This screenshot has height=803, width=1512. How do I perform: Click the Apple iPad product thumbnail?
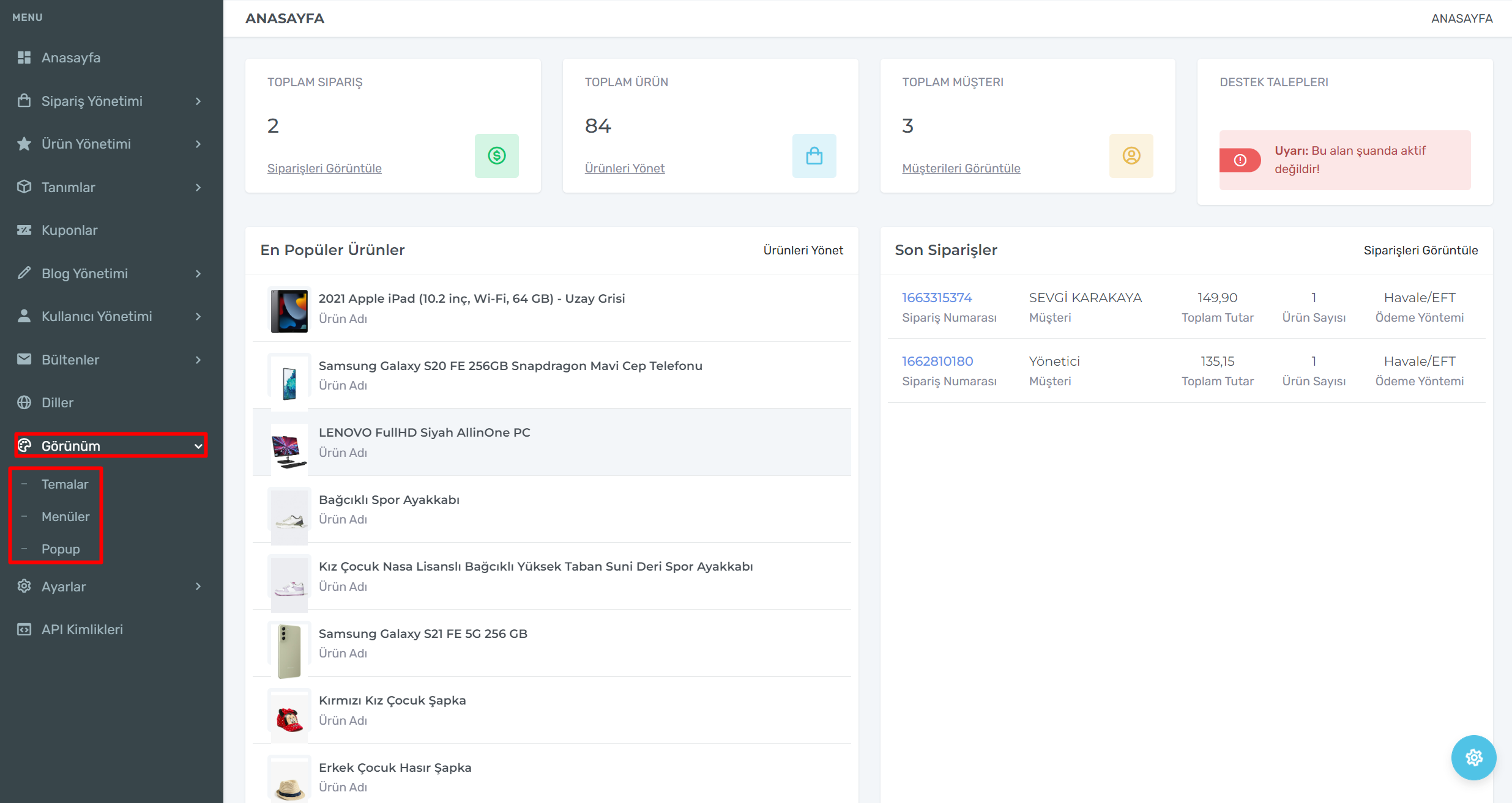coord(289,311)
